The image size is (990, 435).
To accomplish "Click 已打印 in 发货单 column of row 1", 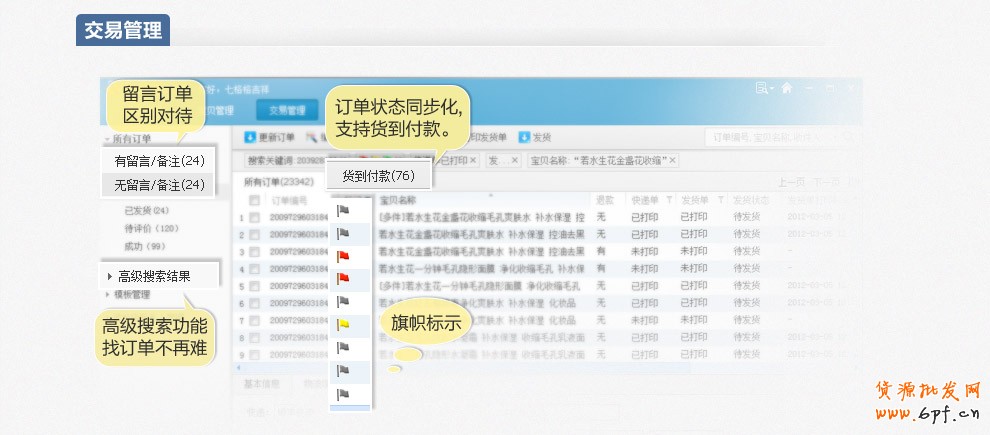I will pos(693,217).
